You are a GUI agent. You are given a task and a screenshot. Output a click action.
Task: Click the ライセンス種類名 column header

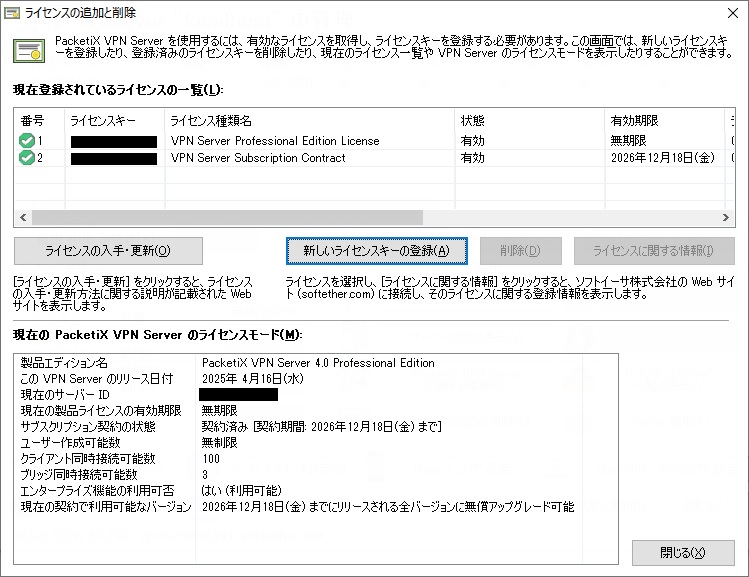coord(308,121)
